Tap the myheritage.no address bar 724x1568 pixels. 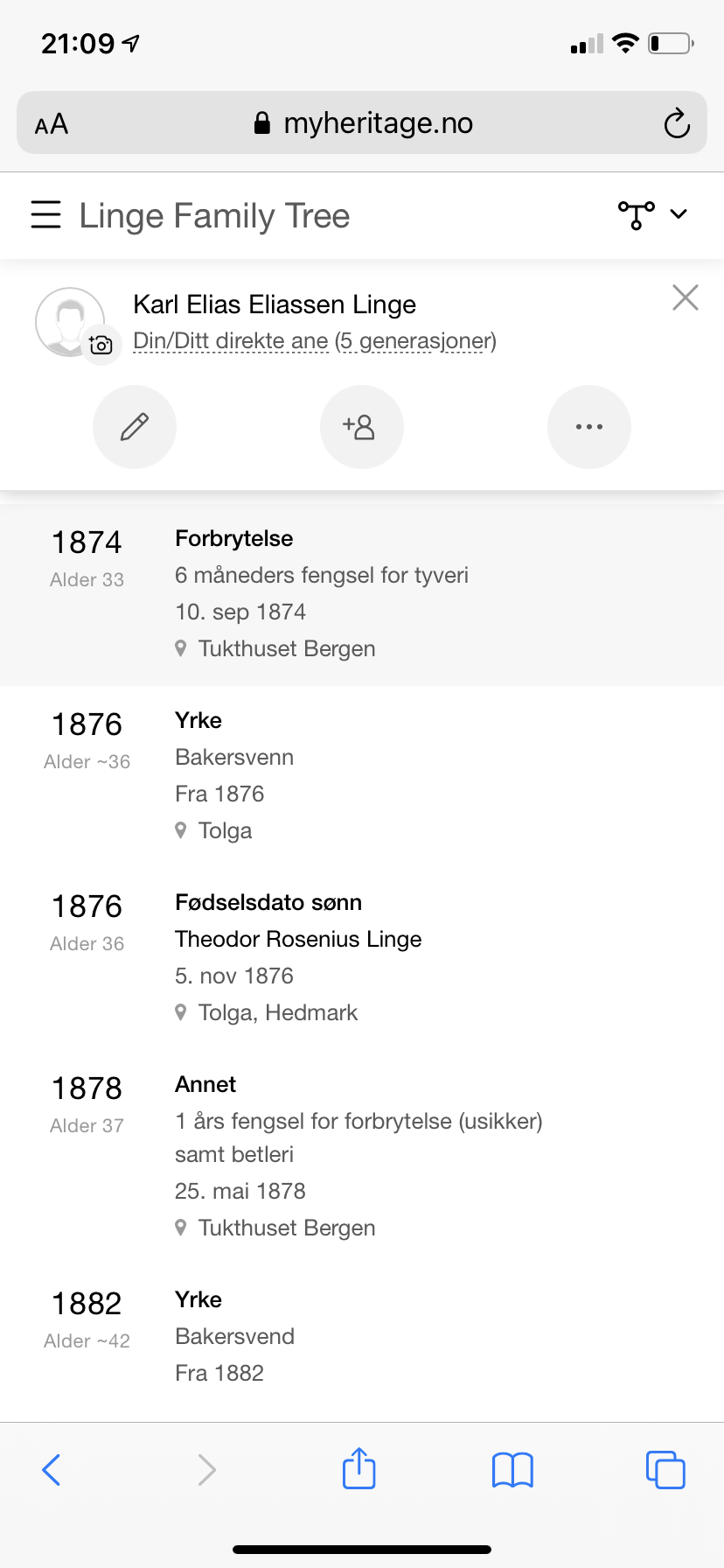click(362, 122)
